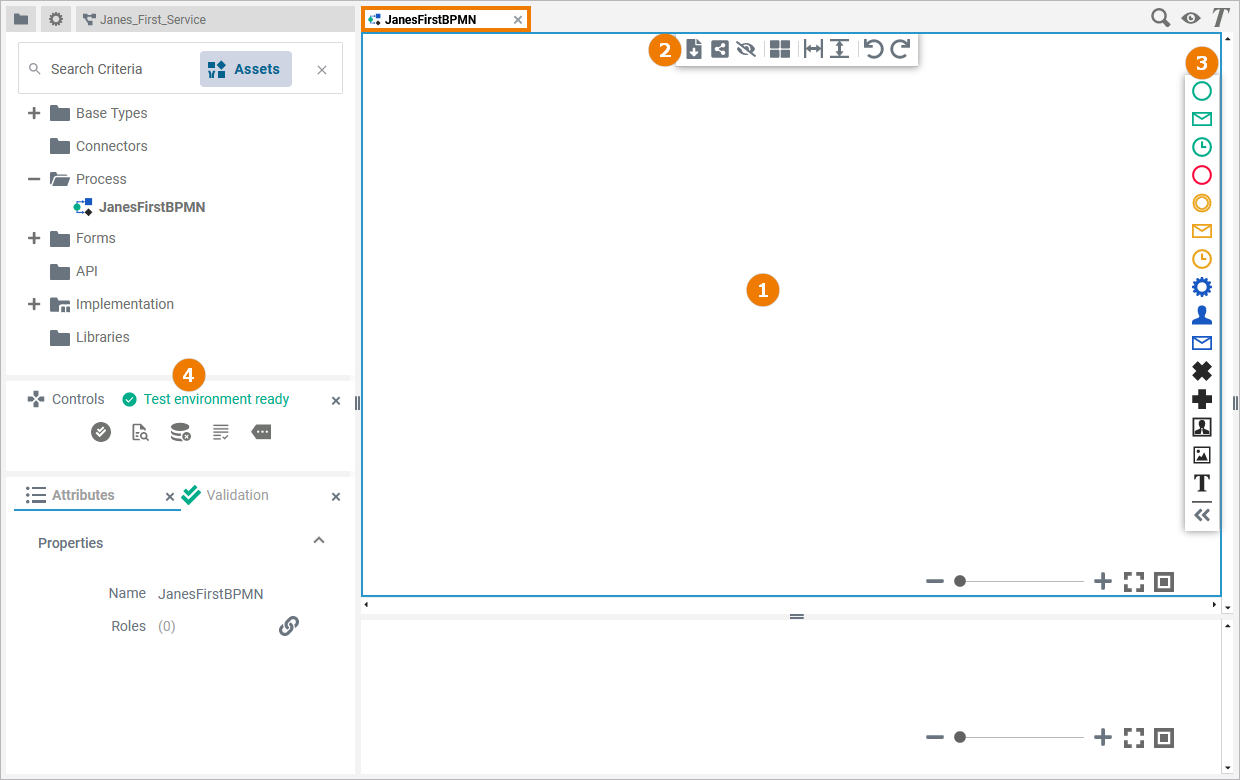Select the Text Annotation tool
Screen dimensions: 1240x780
(1201, 482)
